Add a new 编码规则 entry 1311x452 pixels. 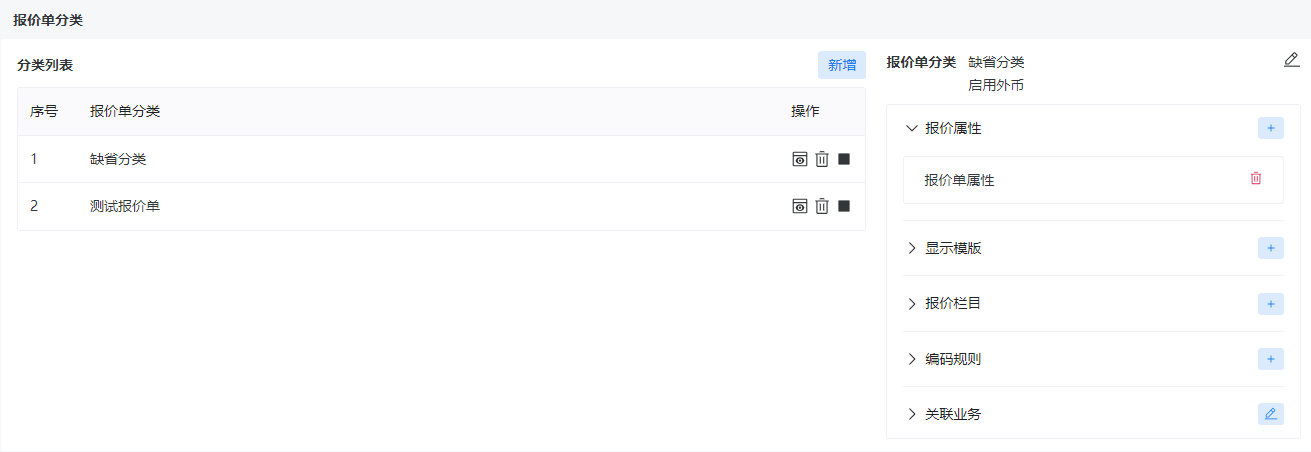pyautogui.click(x=1270, y=358)
